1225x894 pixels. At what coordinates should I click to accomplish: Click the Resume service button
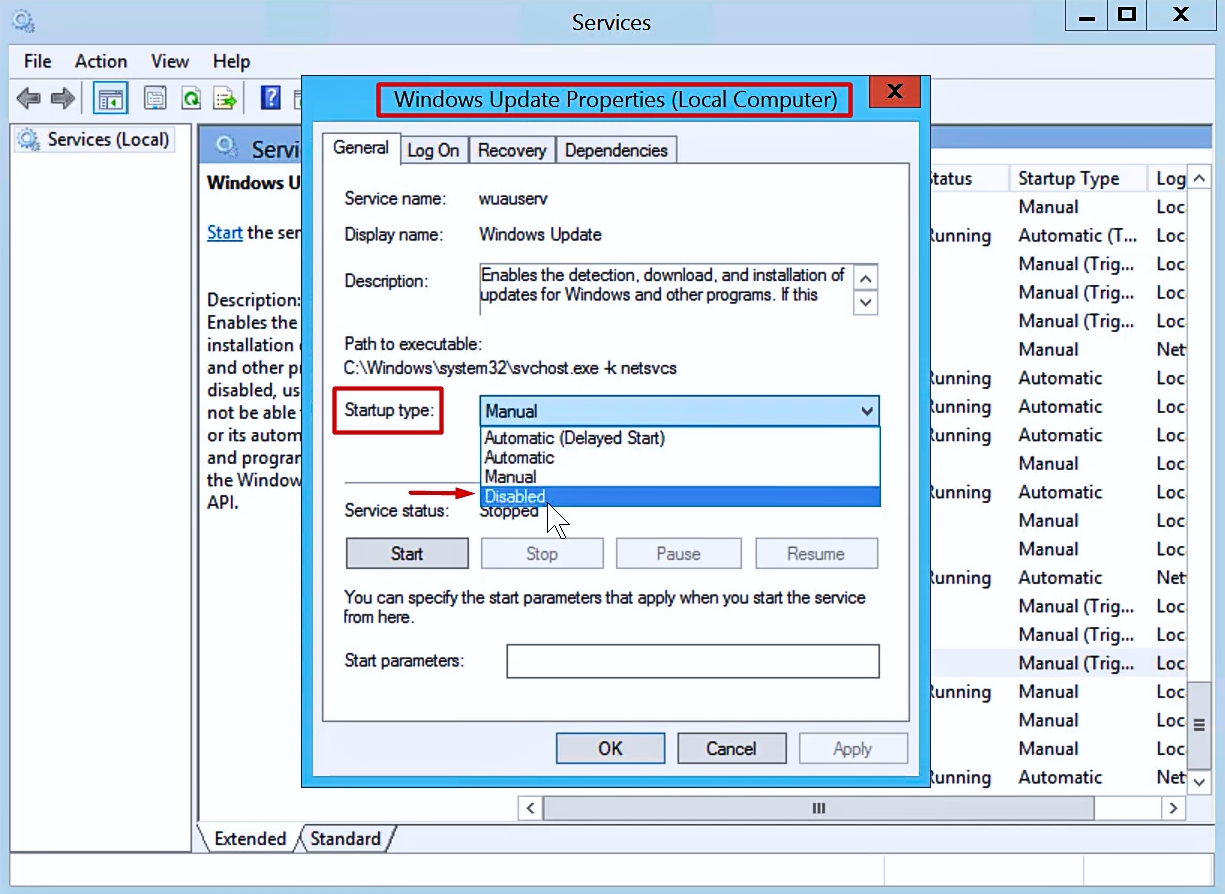[817, 554]
